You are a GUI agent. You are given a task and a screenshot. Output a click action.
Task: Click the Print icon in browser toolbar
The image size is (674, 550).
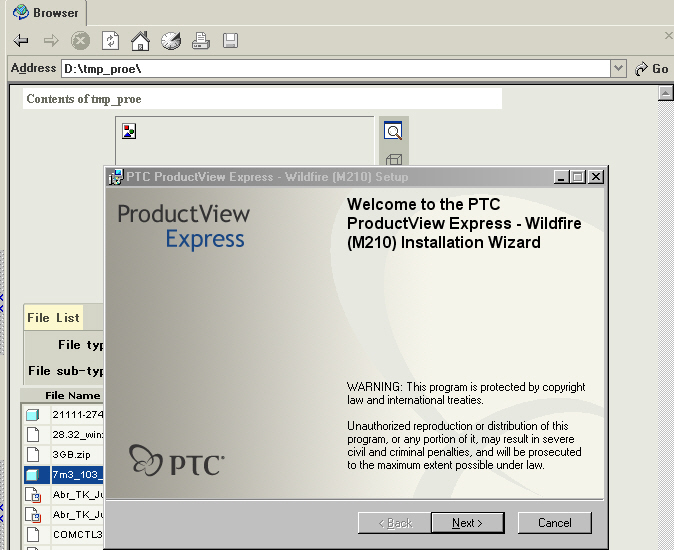201,41
